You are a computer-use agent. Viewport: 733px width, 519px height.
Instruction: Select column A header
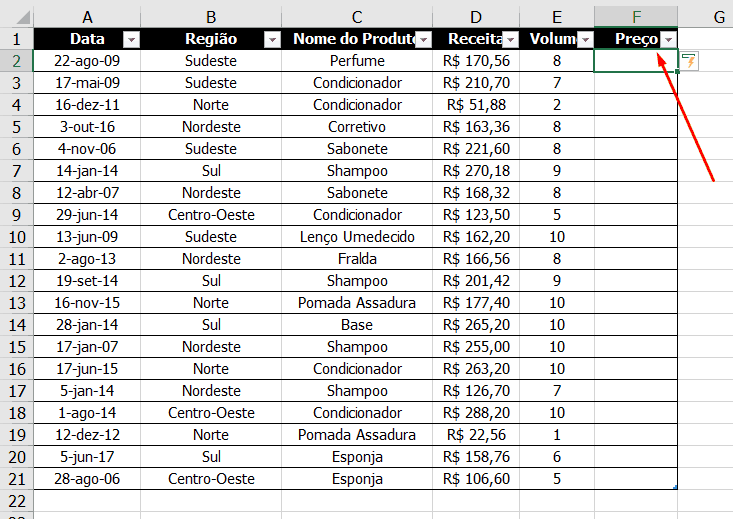(x=87, y=17)
